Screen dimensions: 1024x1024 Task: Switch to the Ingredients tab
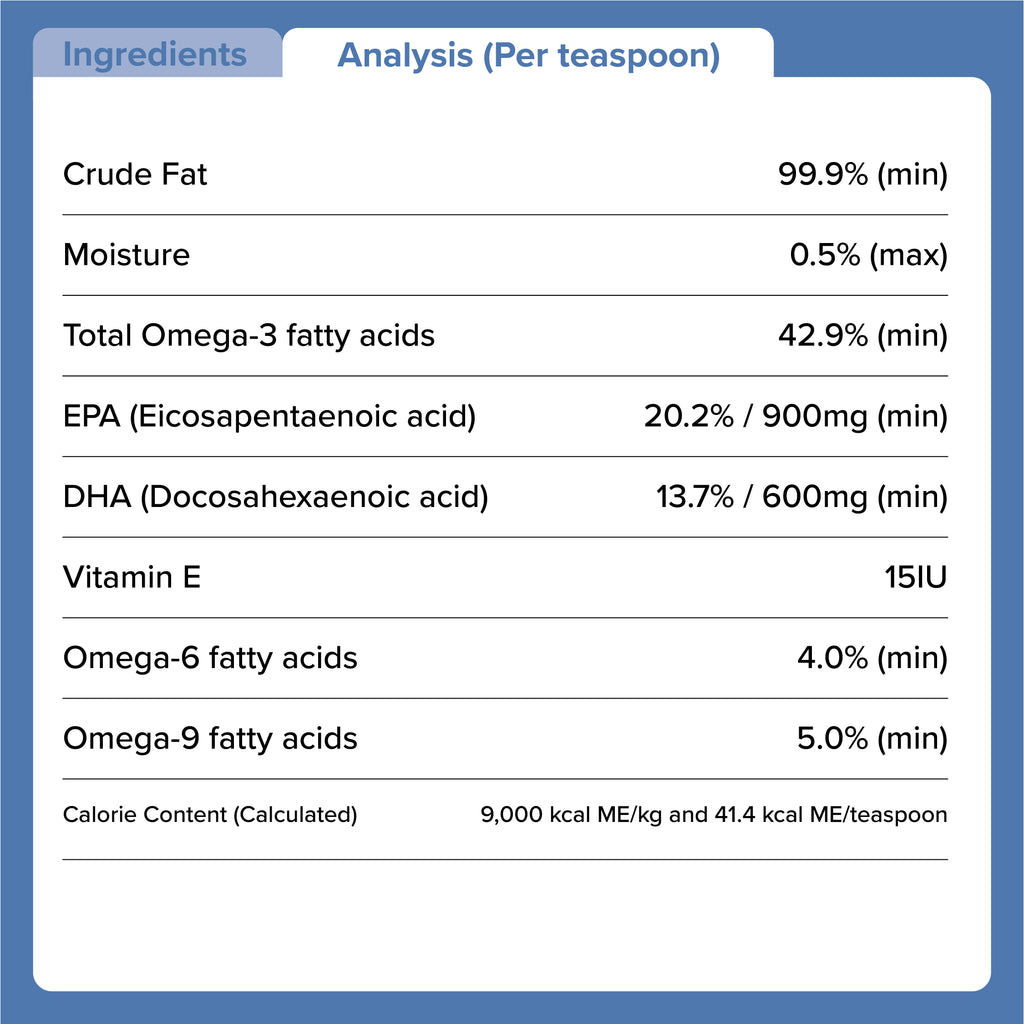coord(155,54)
